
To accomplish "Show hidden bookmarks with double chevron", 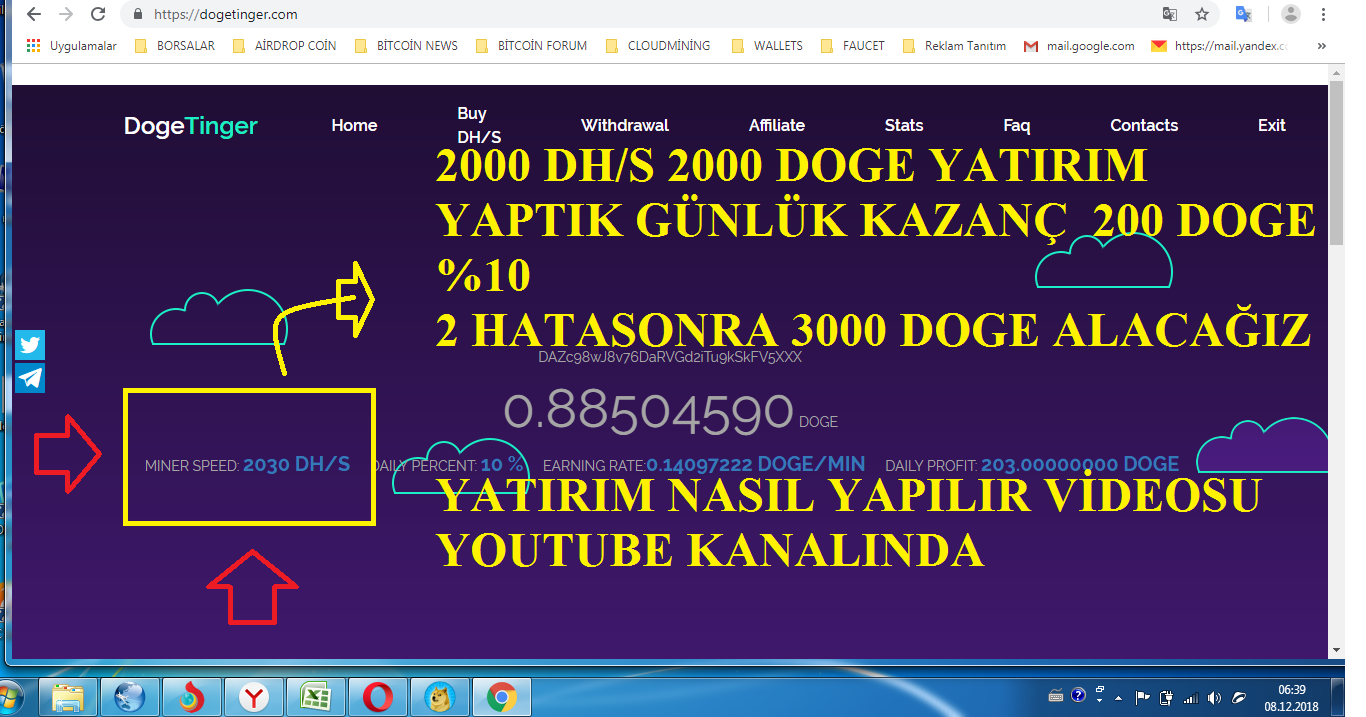I will (1322, 46).
